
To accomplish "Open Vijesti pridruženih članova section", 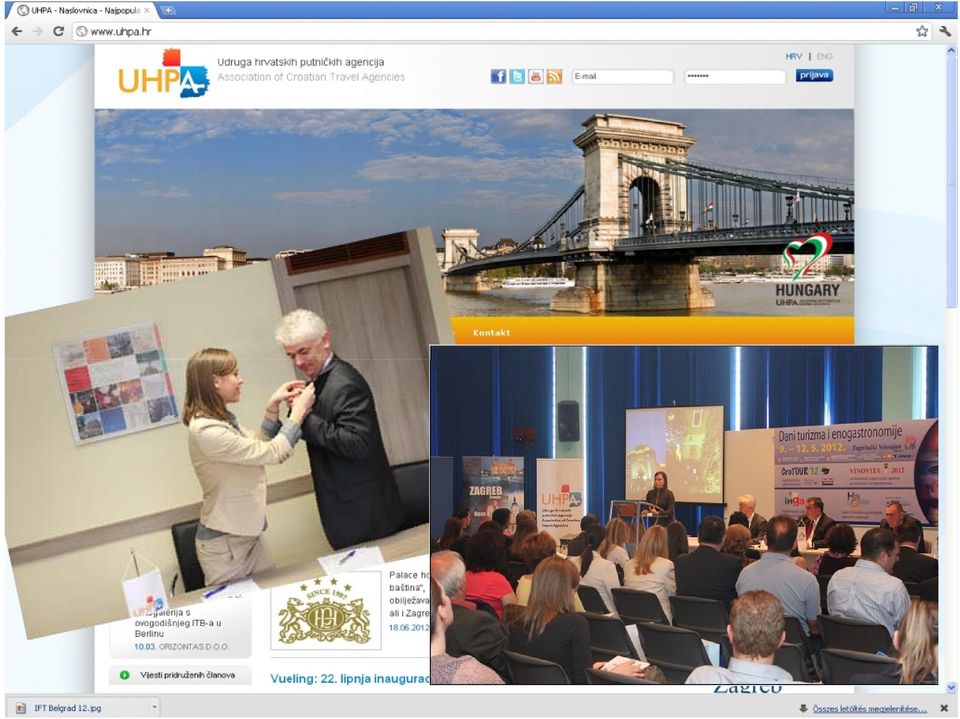I will point(187,675).
